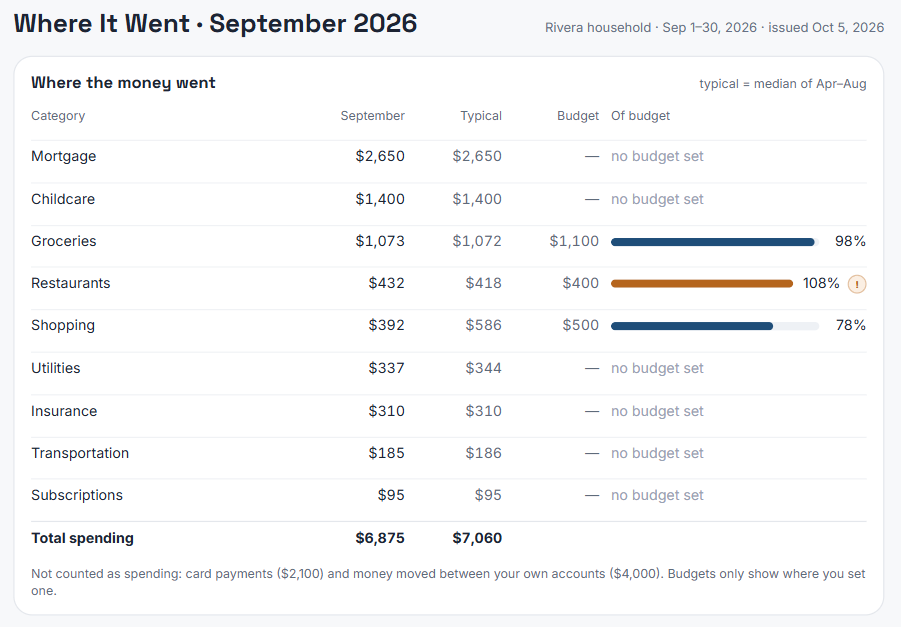901x627 pixels.
Task: Click the "Total spending" row label
Action: tap(82, 538)
